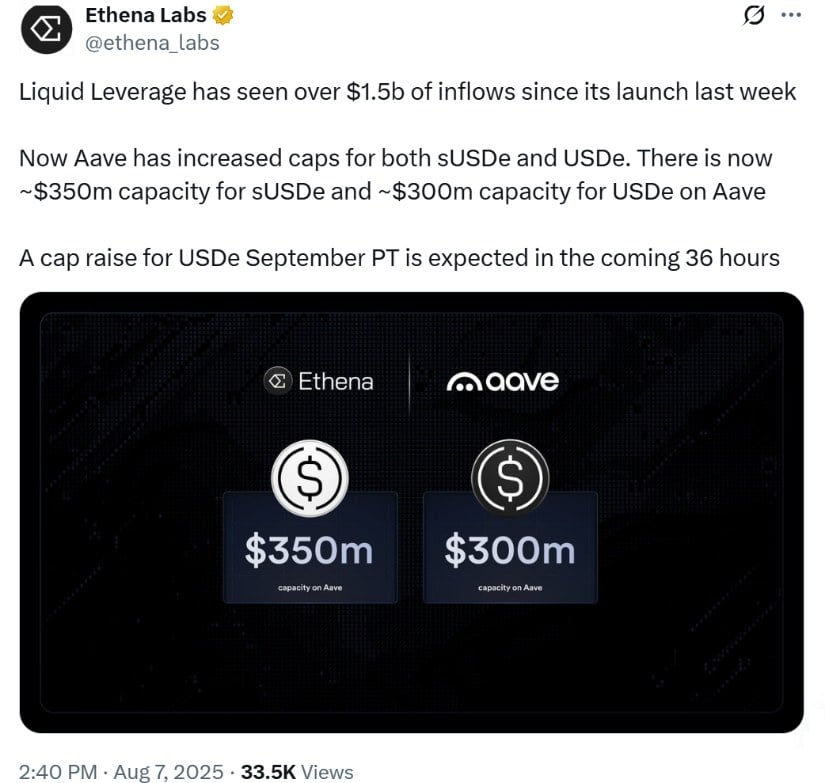Click the Liquid Leverage inflows text line

(x=407, y=92)
